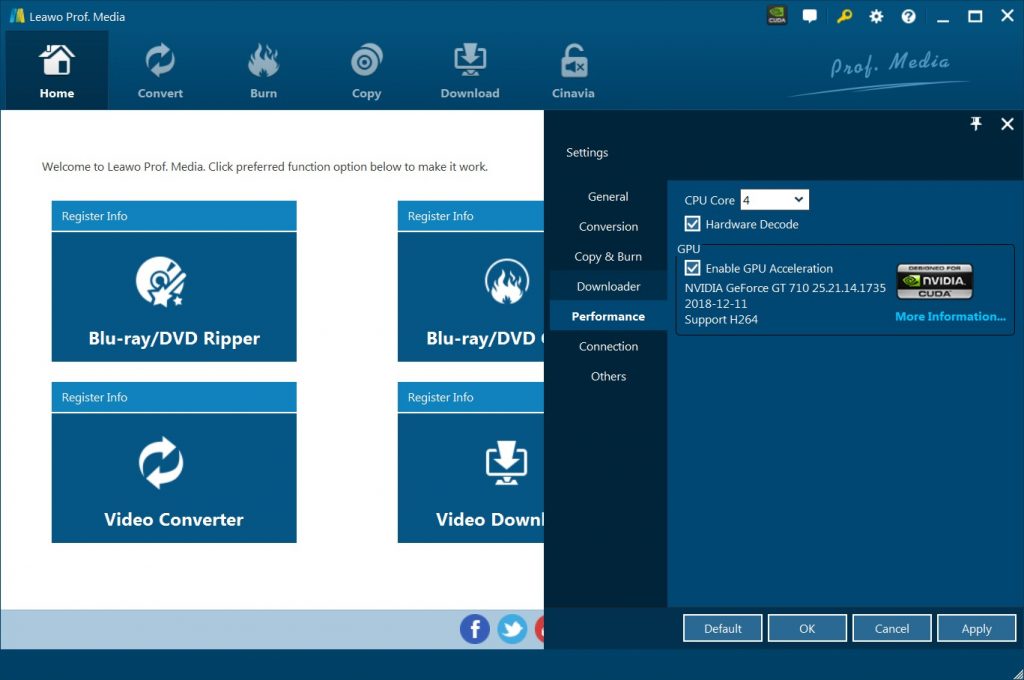The image size is (1024, 680).
Task: Open the Blu-ray/DVD Ripper card
Action: 173,293
